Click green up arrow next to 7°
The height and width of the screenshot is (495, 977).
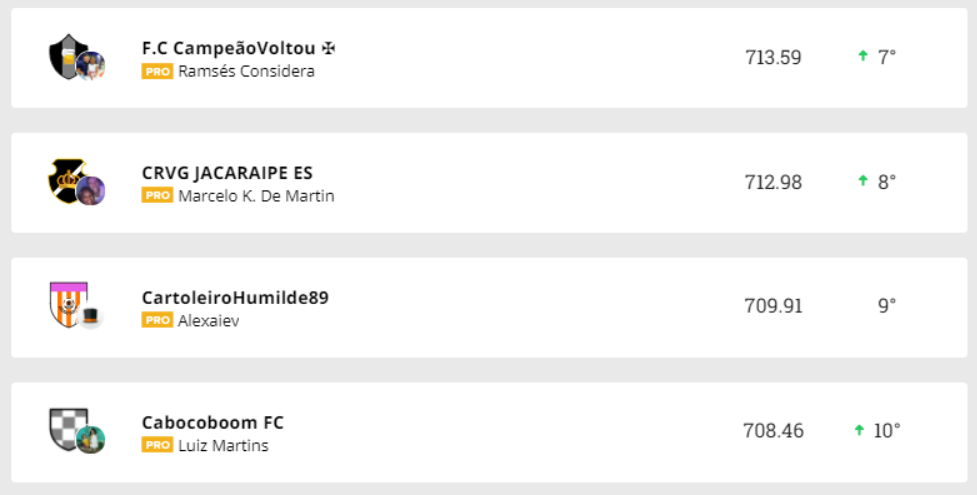(862, 57)
